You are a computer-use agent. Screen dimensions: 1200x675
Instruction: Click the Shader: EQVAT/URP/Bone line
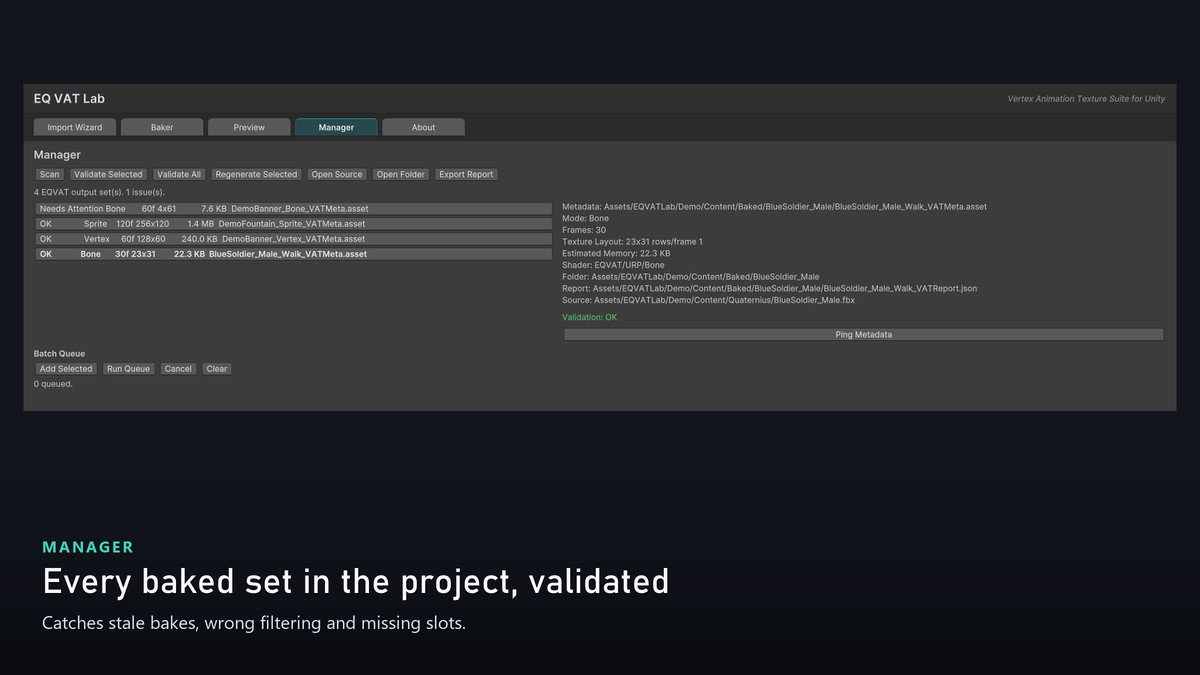[x=613, y=265]
